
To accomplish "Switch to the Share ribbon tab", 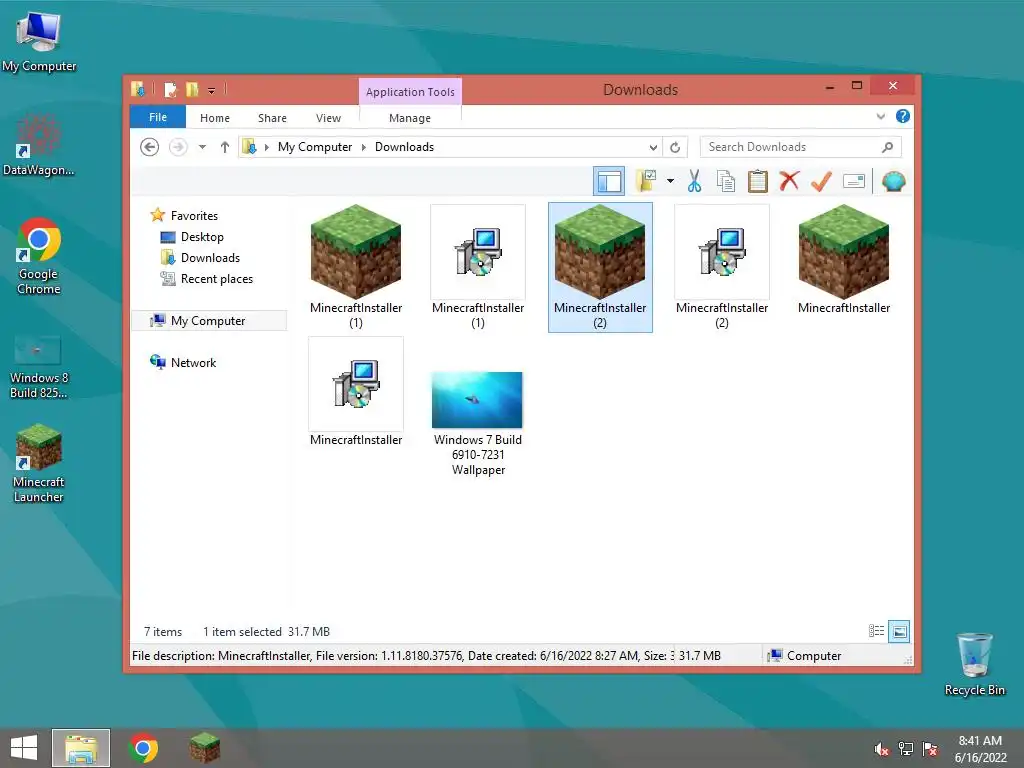I will 272,118.
